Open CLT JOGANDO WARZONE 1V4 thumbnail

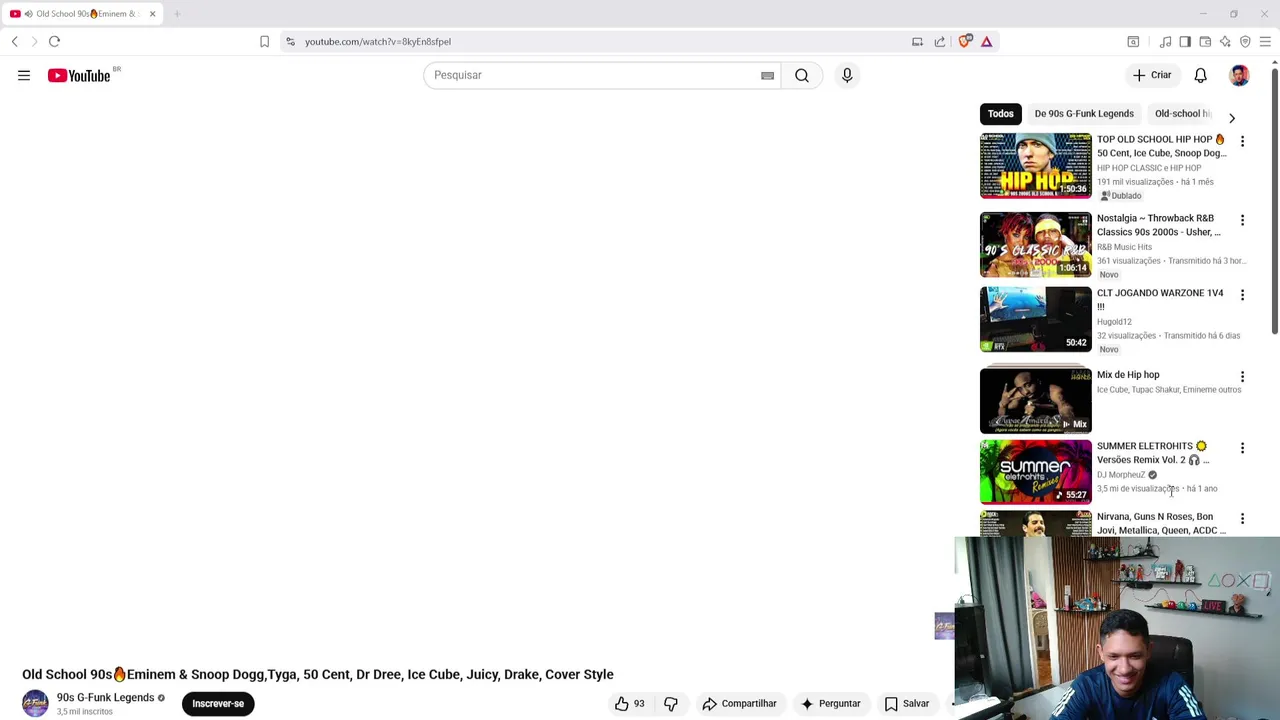[x=1036, y=320]
